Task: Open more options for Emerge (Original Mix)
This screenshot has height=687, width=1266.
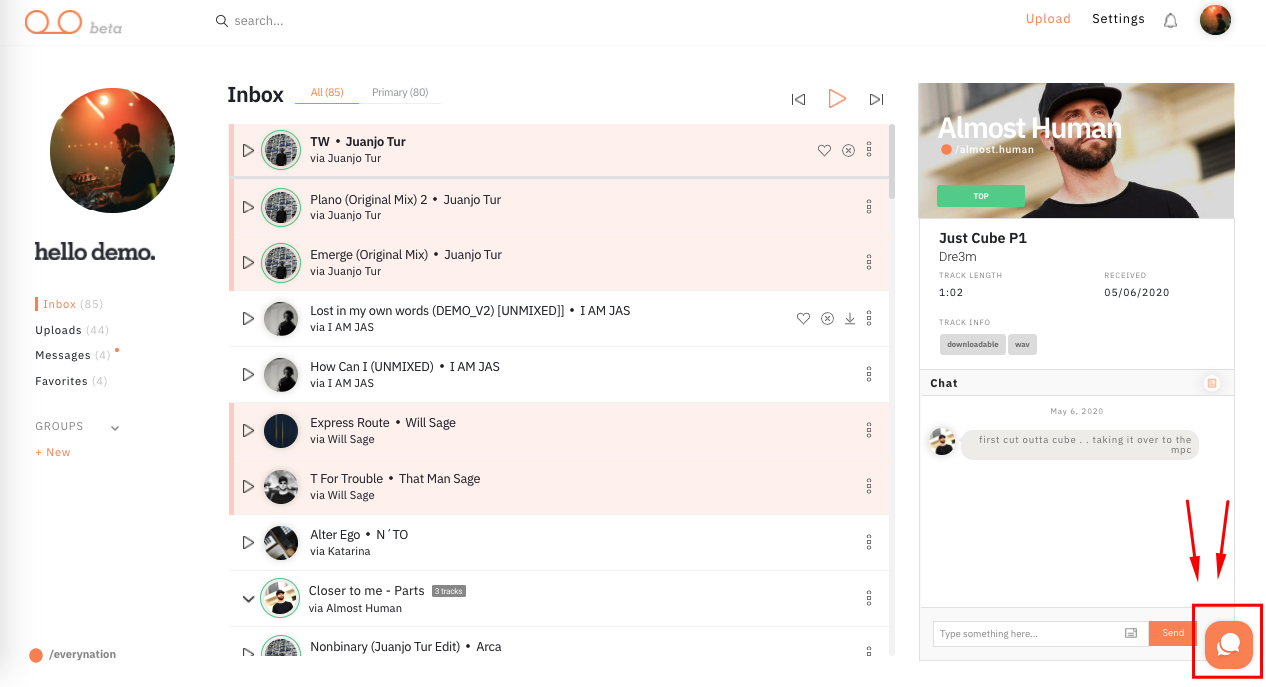Action: click(x=869, y=263)
